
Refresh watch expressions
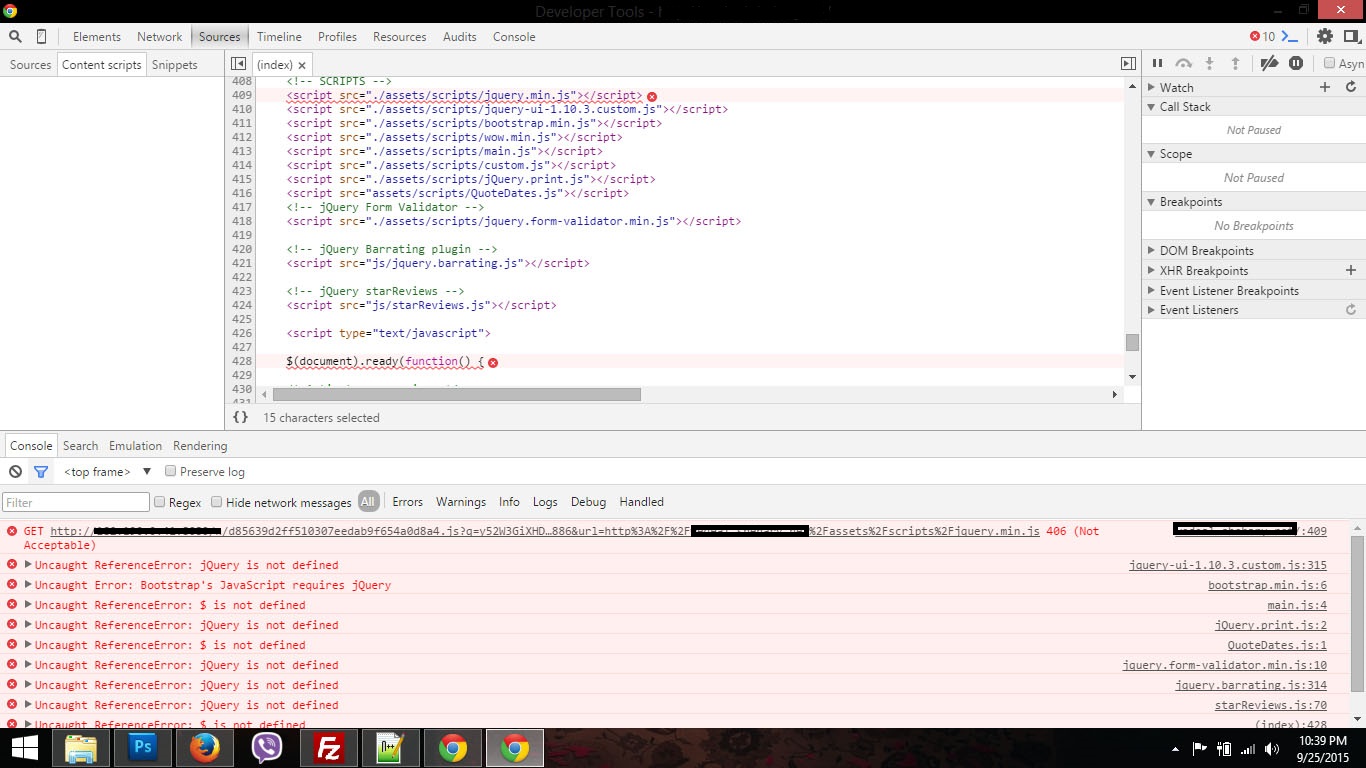(x=1351, y=88)
